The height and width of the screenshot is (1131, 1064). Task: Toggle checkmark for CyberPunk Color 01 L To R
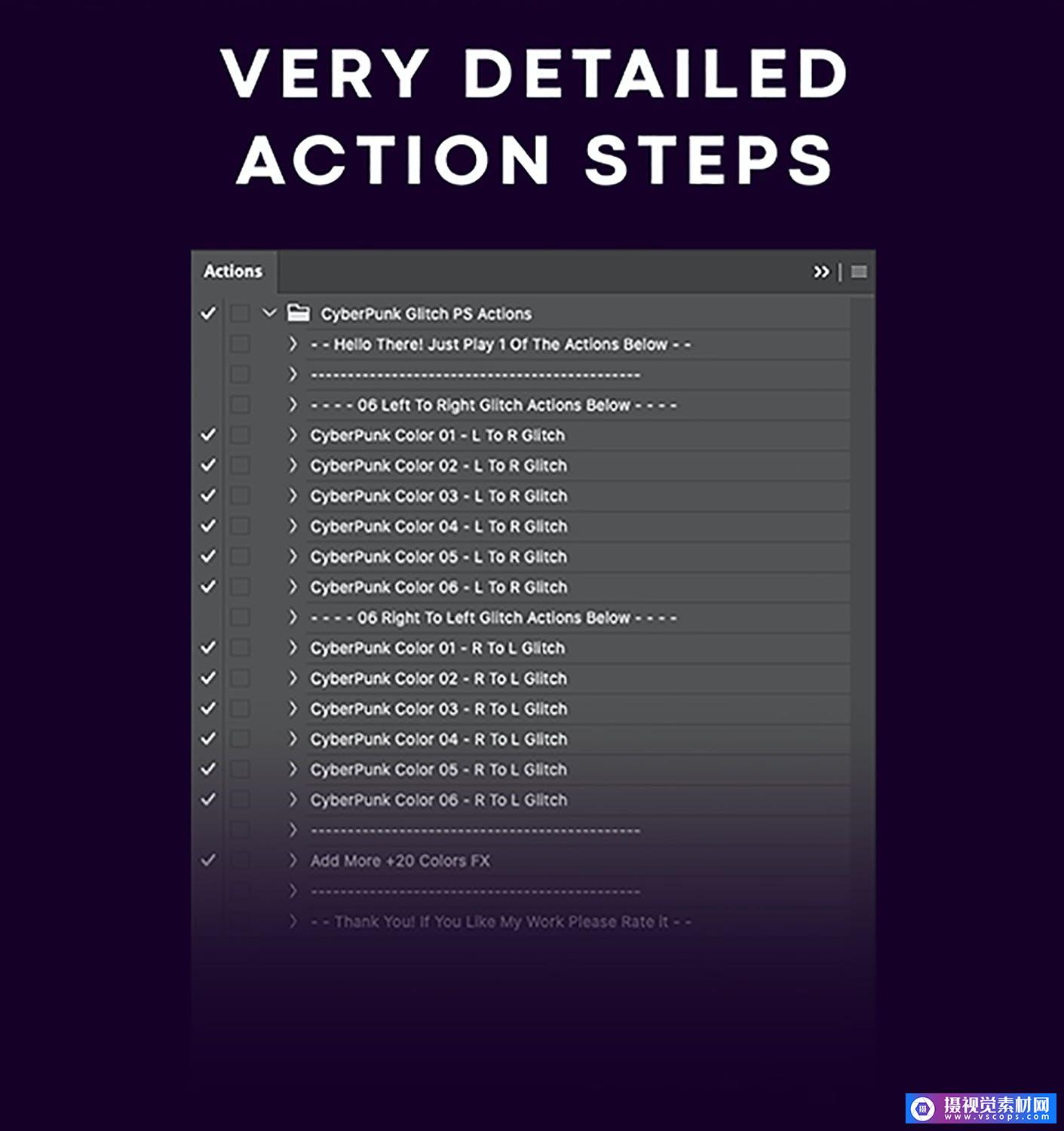point(208,435)
